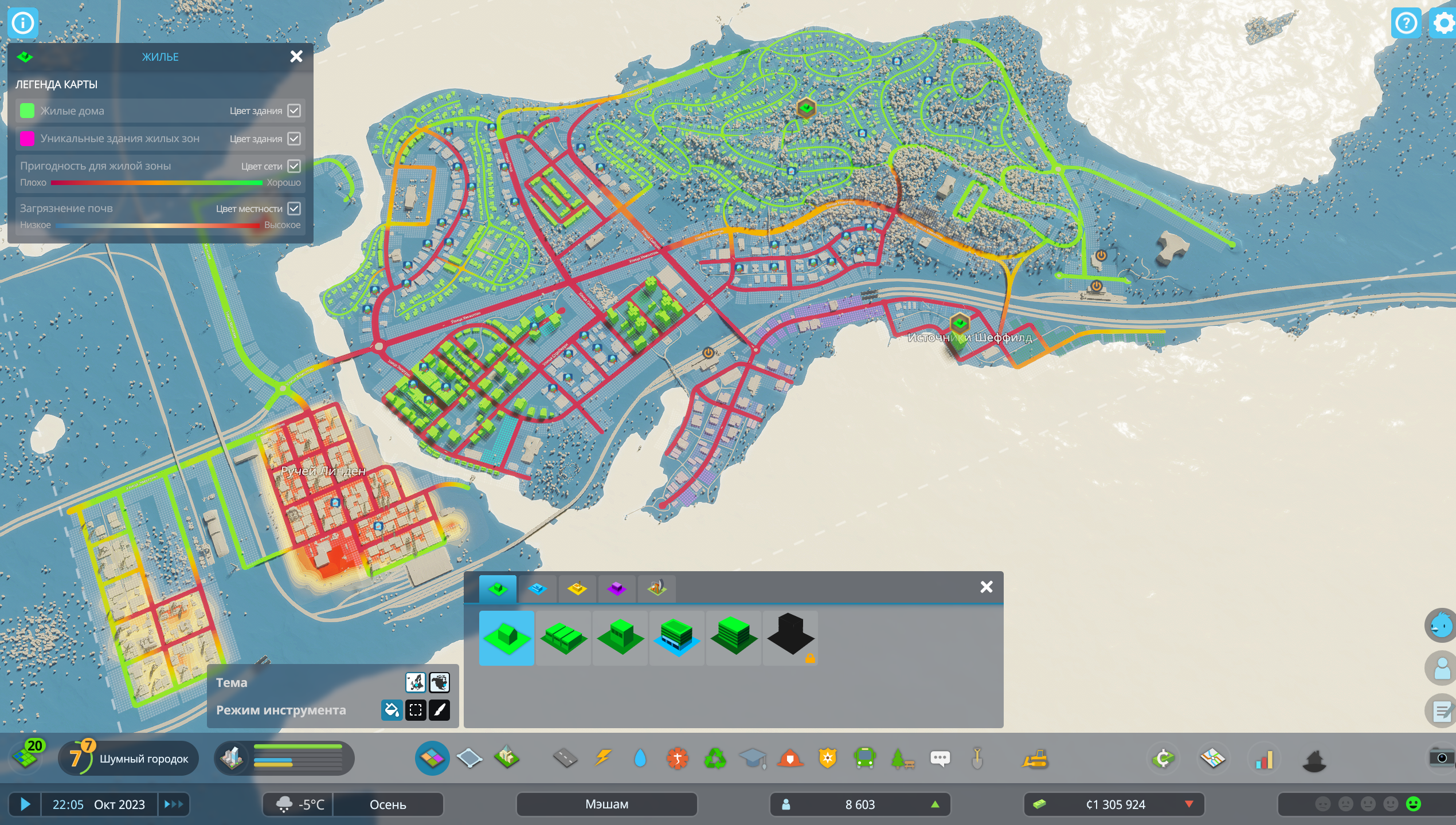Open the city economy panel
This screenshot has width=1456, height=825.
coord(1164,759)
